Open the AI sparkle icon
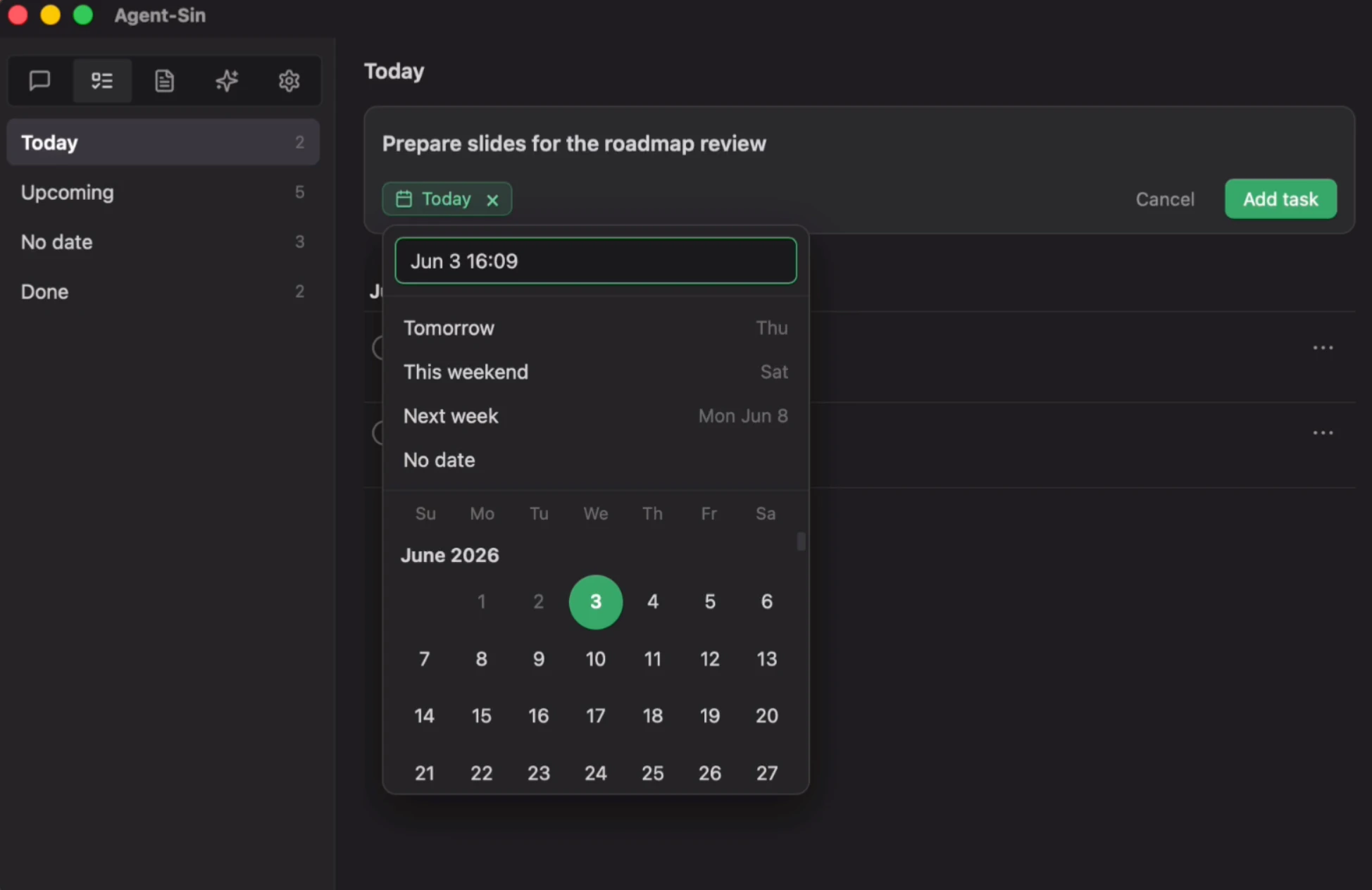1372x890 pixels. (x=227, y=81)
